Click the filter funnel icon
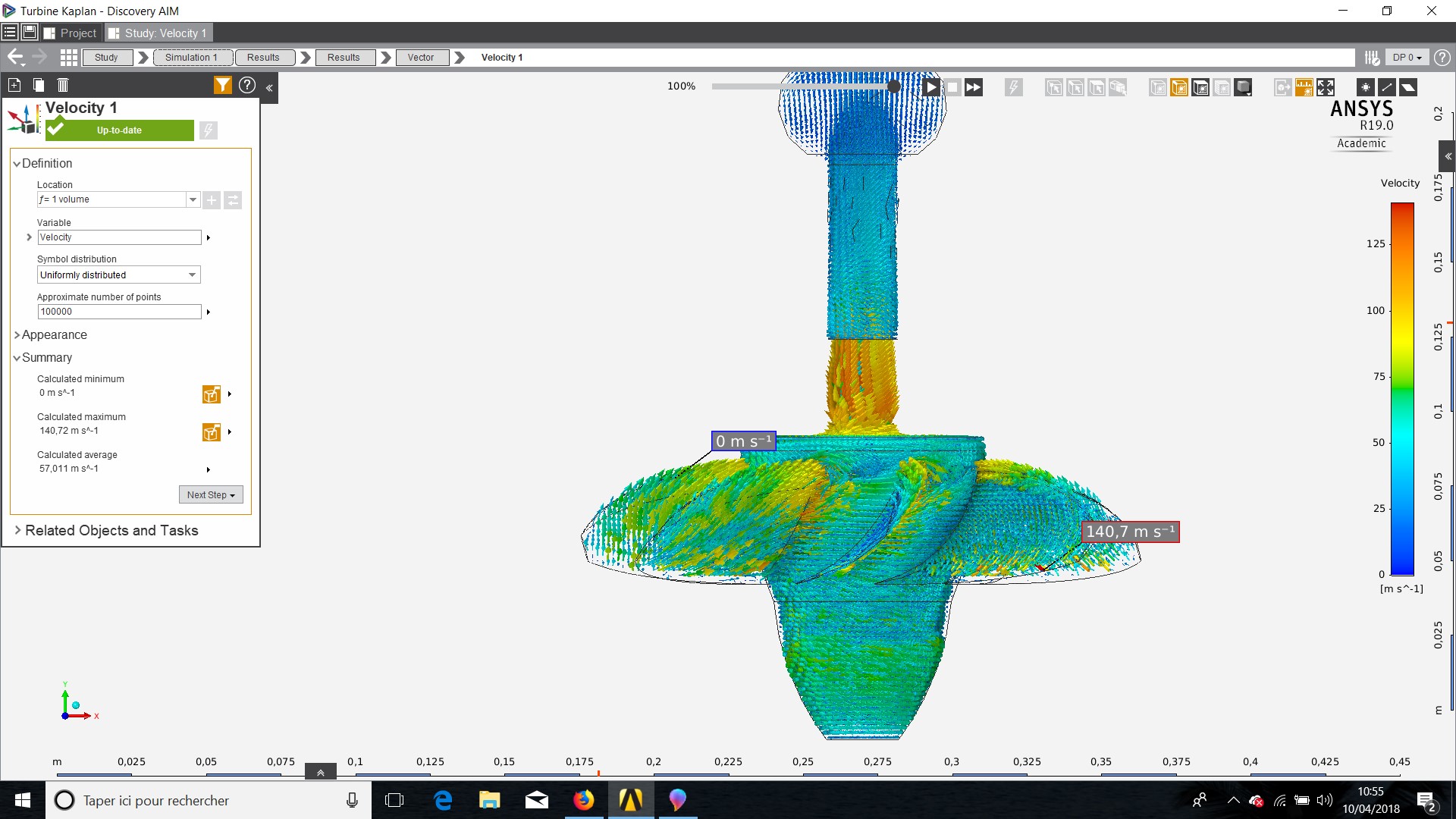 [x=222, y=85]
